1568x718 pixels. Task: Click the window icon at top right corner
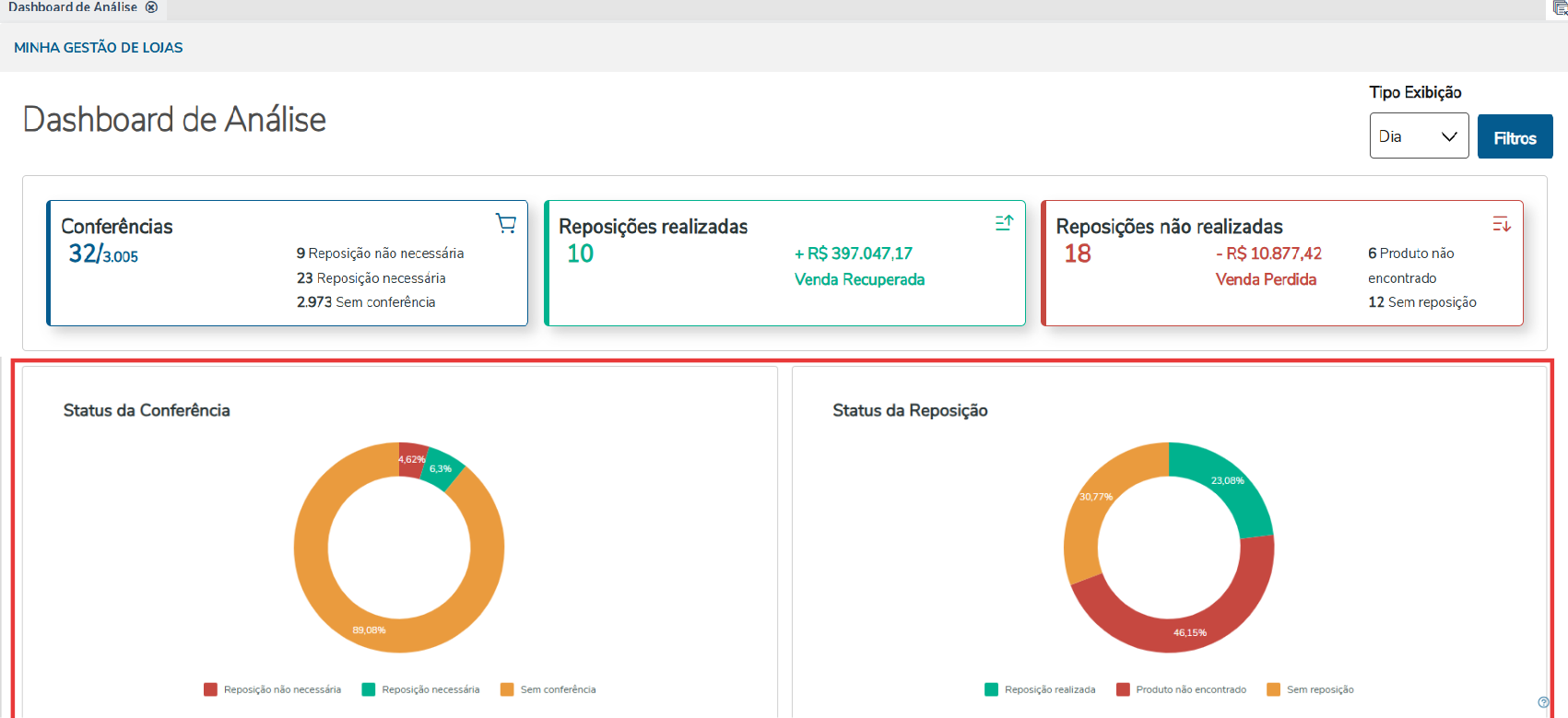1559,8
